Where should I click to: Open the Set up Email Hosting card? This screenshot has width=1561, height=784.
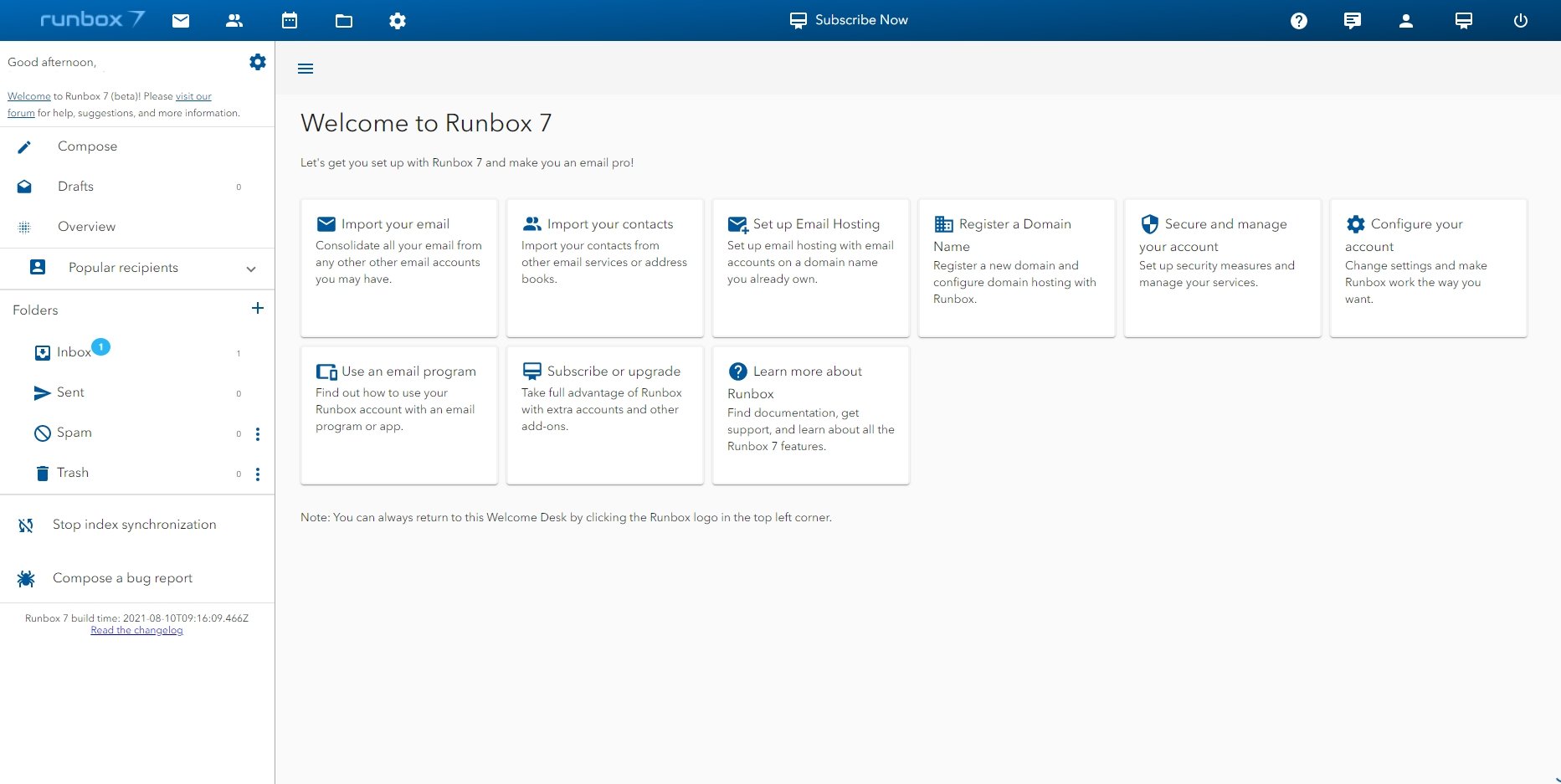811,268
